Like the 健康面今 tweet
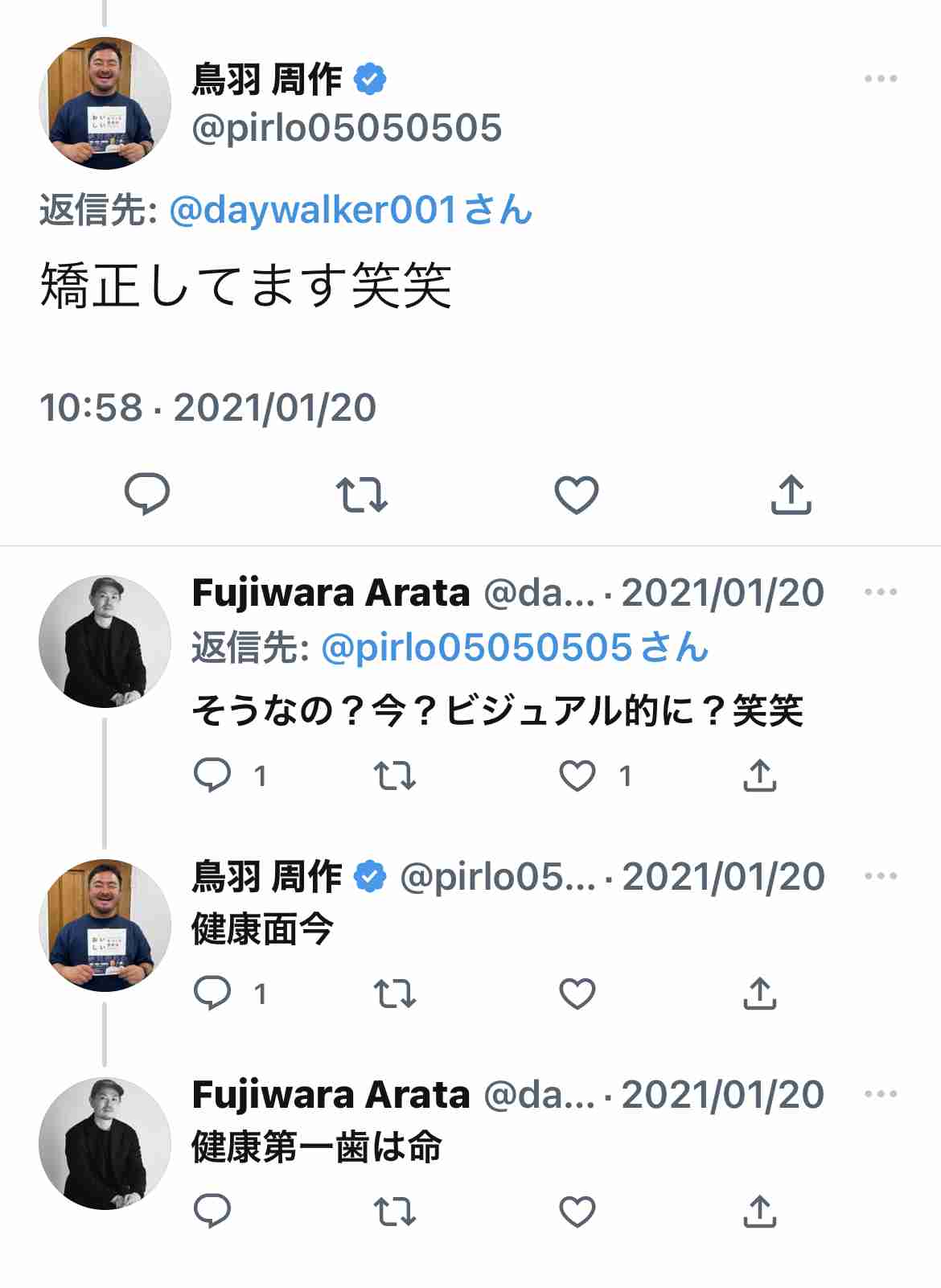This screenshot has width=941, height=1288. 577,994
